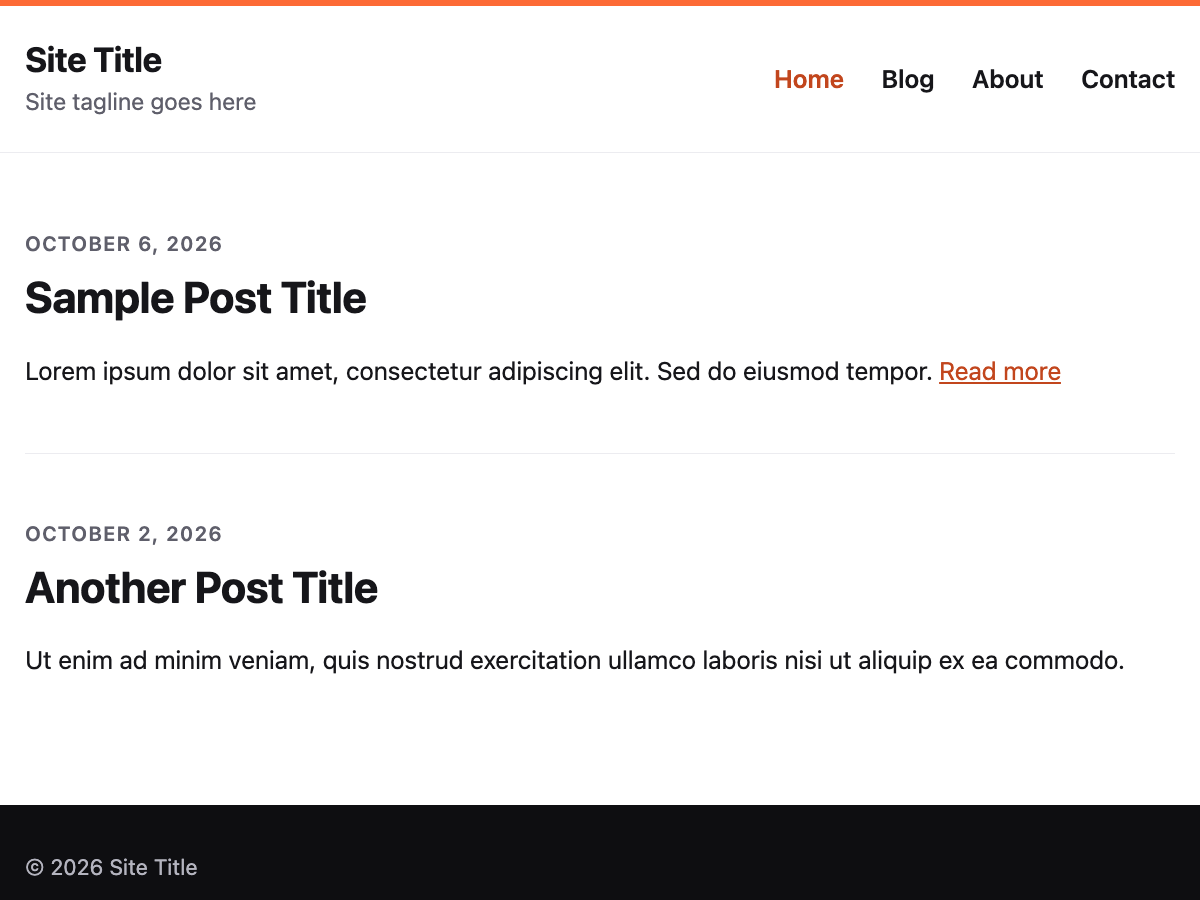Click the October 2, 2026 date
Viewport: 1200px width, 900px height.
[x=124, y=534]
